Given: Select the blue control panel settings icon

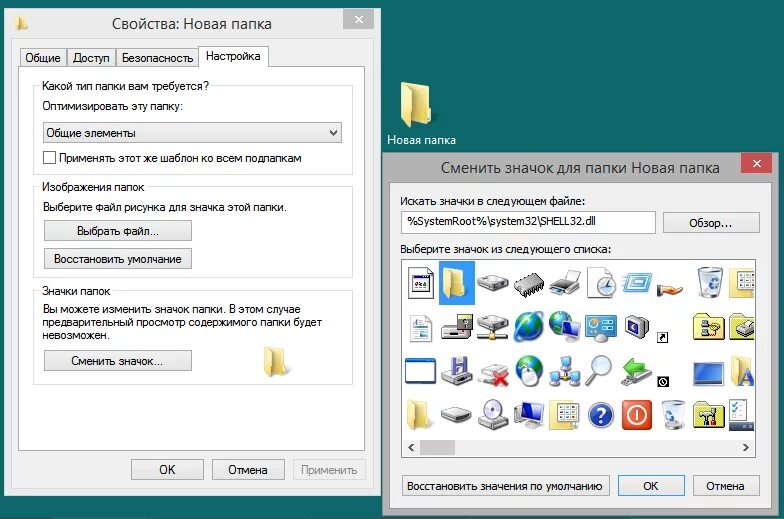Looking at the screenshot, I should point(600,328).
